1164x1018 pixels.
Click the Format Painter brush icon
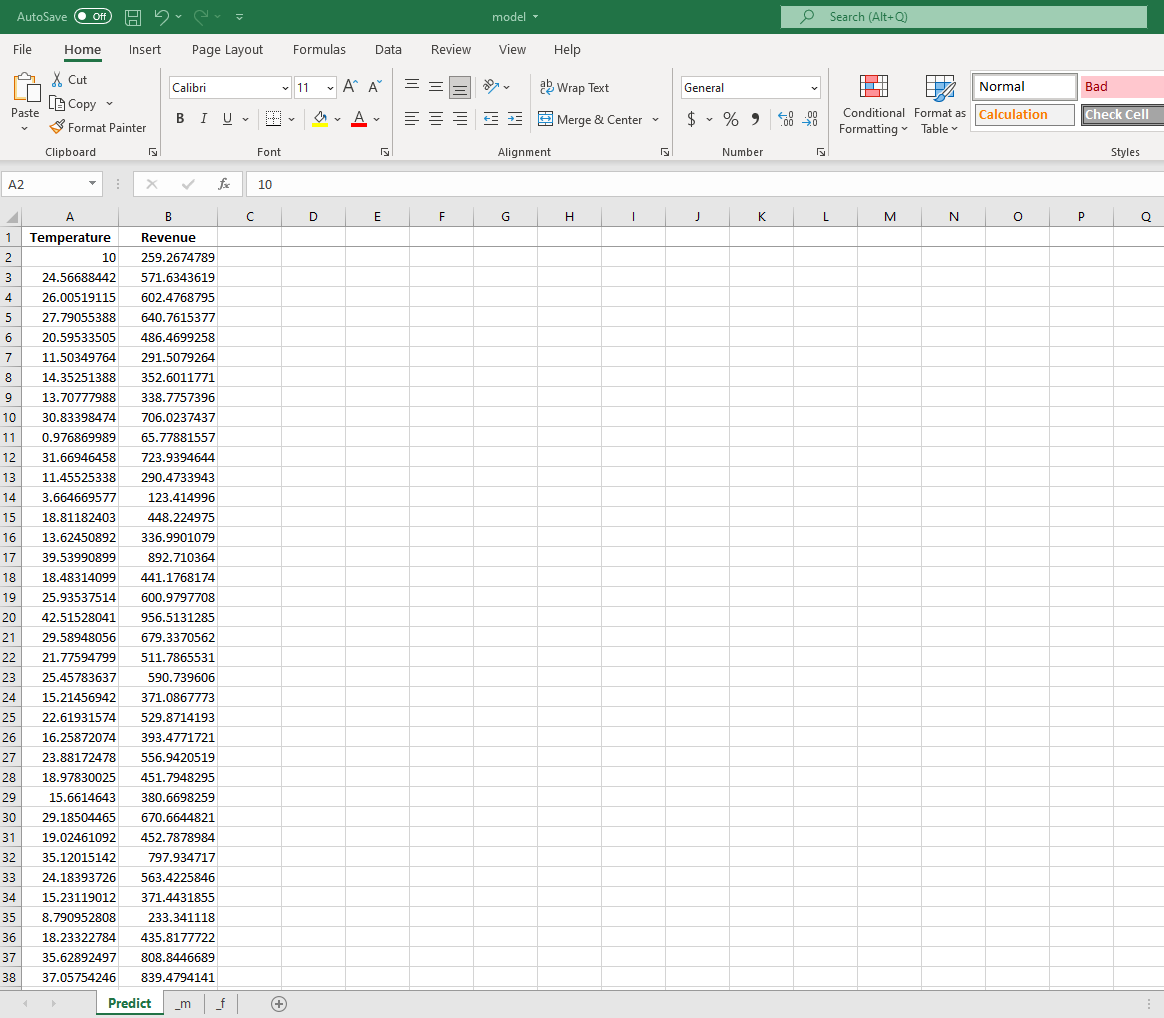click(57, 127)
